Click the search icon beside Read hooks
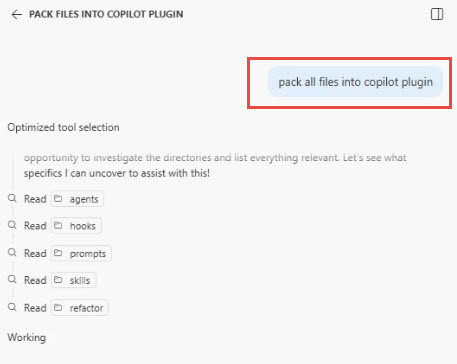Screen dimensions: 457x364 tap(12, 225)
